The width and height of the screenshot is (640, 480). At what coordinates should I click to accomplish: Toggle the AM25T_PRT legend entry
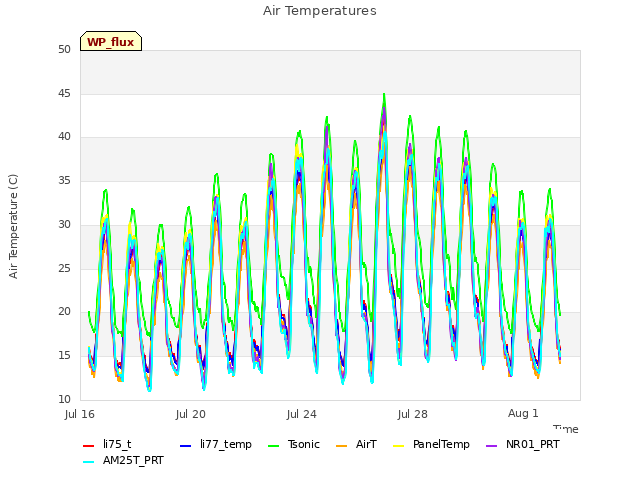click(x=123, y=461)
